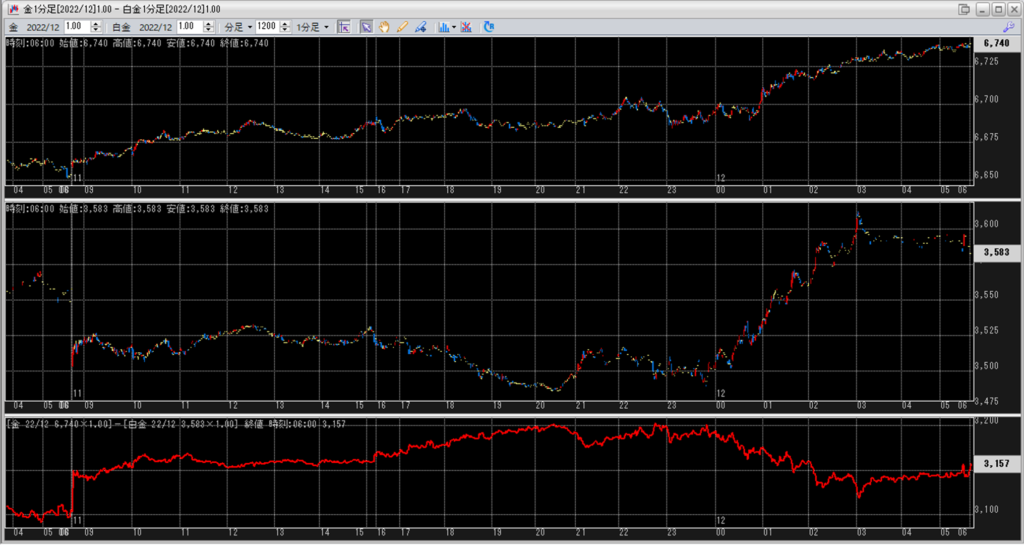Choose the paint brush eraser tool
Image resolution: width=1024 pixels, height=545 pixels.
pyautogui.click(x=421, y=26)
